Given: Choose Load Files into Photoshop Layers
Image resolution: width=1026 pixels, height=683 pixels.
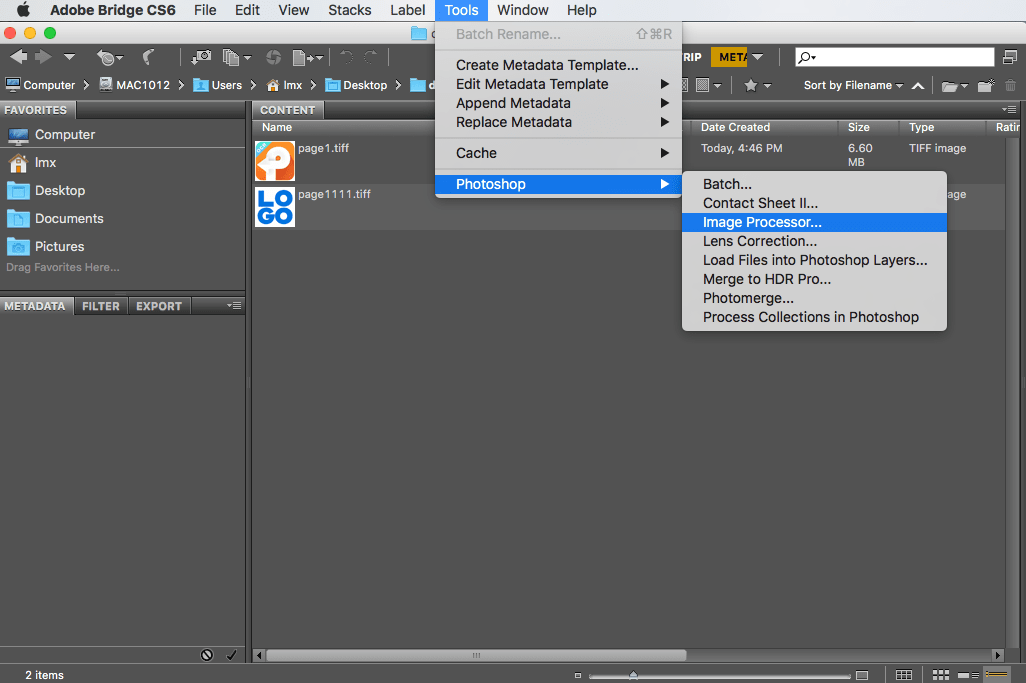Looking at the screenshot, I should pos(814,260).
